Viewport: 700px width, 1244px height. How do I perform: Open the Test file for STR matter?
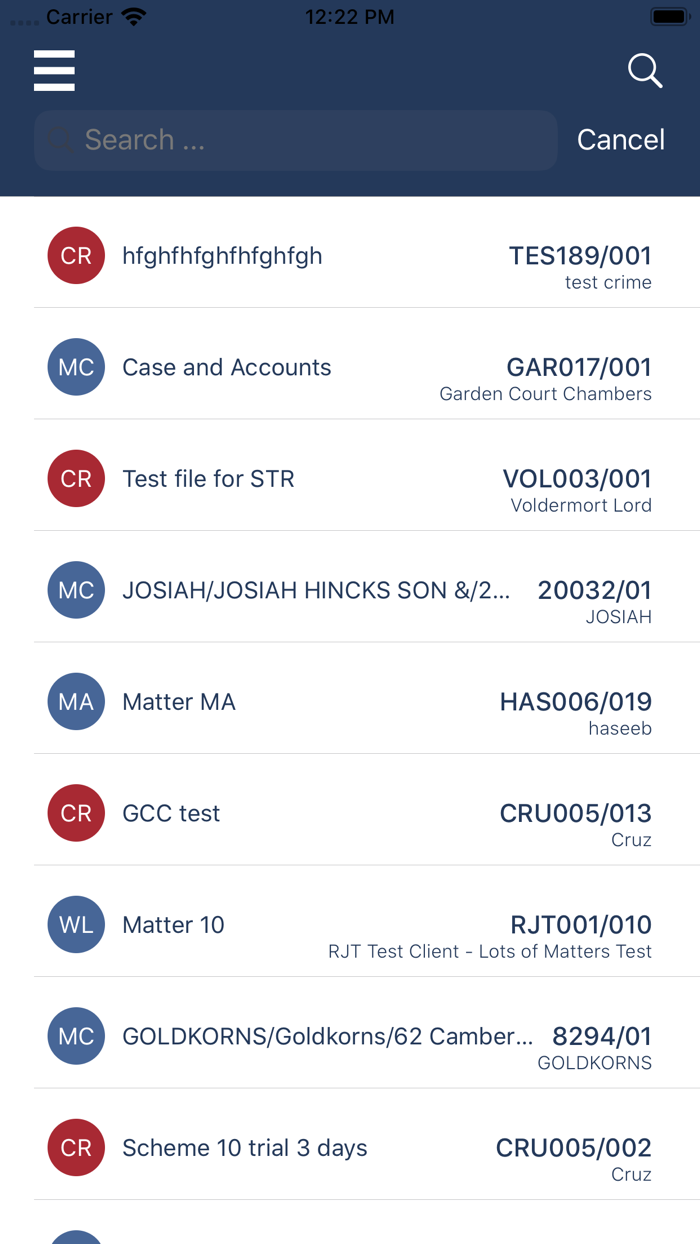pos(350,478)
